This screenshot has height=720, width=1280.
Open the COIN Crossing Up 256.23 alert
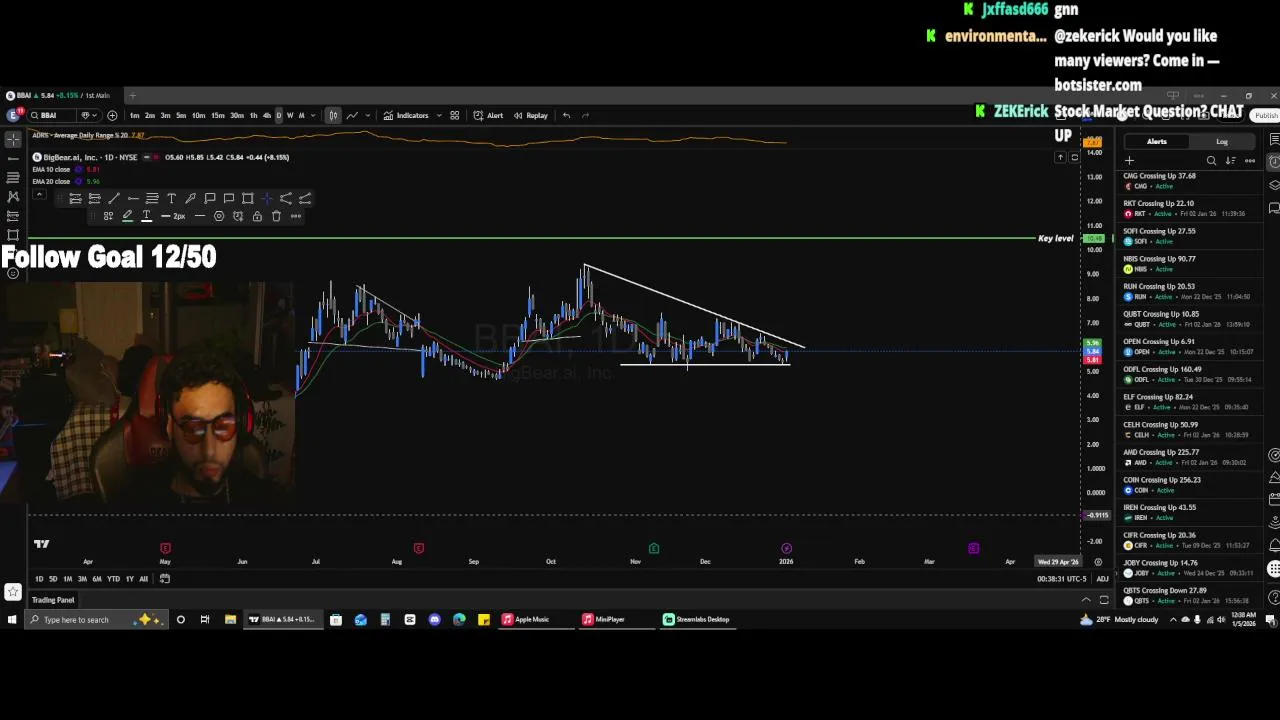(x=1190, y=485)
